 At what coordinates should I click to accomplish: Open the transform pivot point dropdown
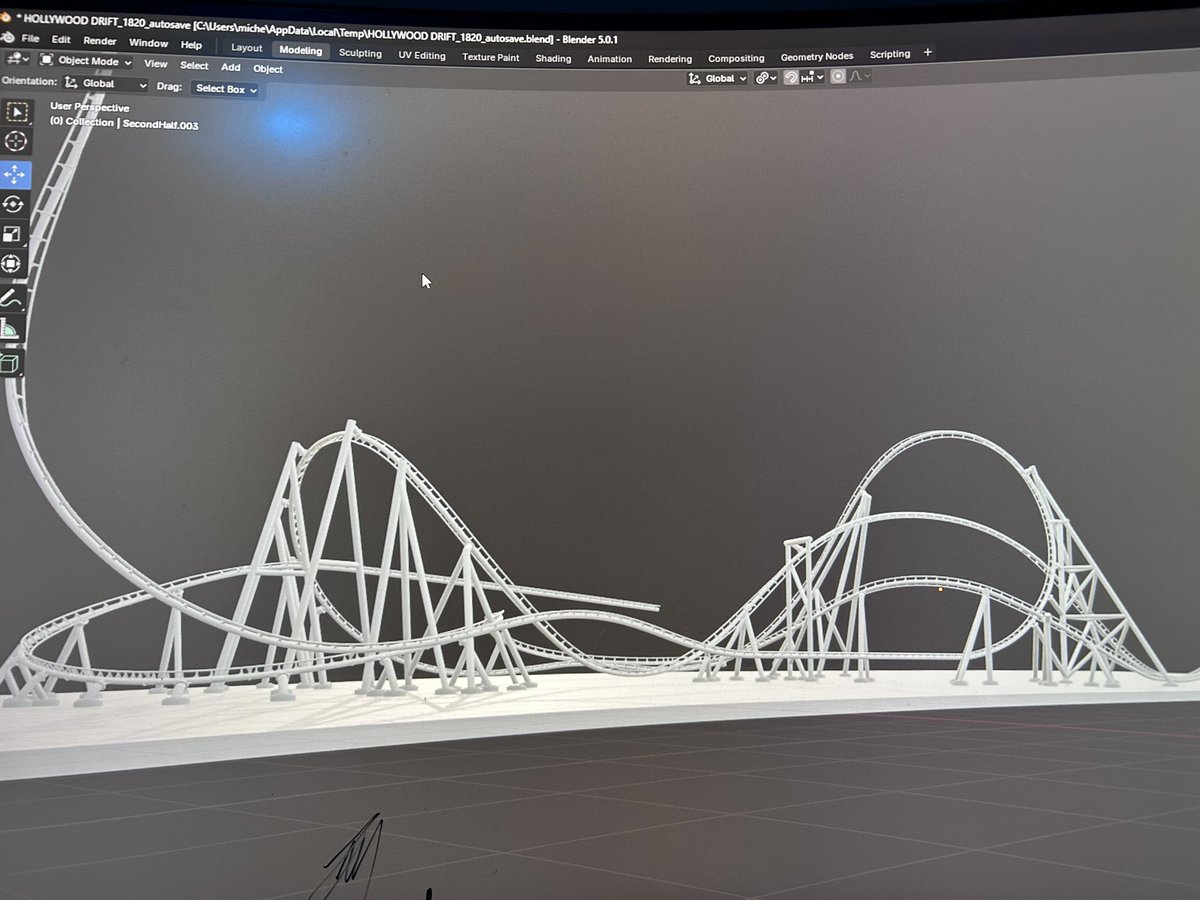[x=766, y=78]
